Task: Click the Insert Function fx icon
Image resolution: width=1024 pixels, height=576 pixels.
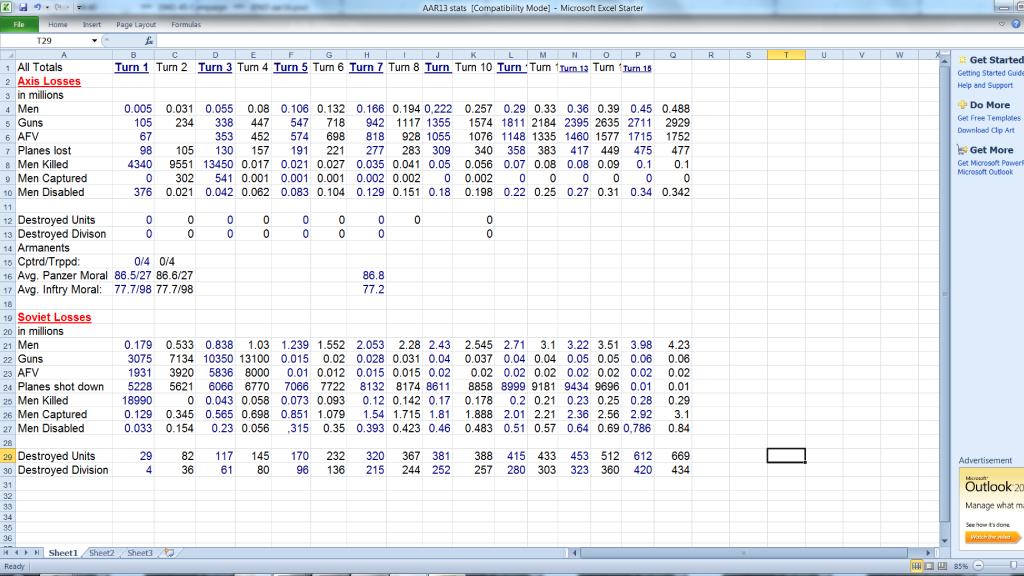Action: [x=148, y=41]
